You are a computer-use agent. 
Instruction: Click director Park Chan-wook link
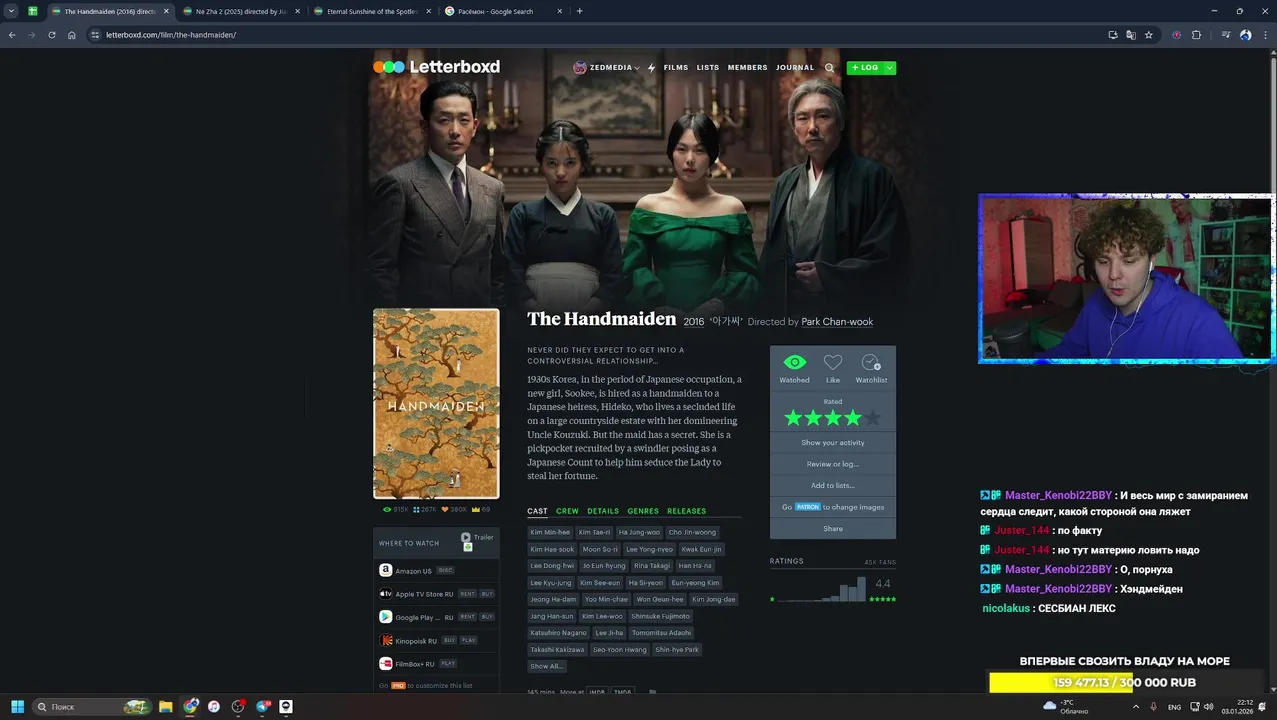pos(837,322)
